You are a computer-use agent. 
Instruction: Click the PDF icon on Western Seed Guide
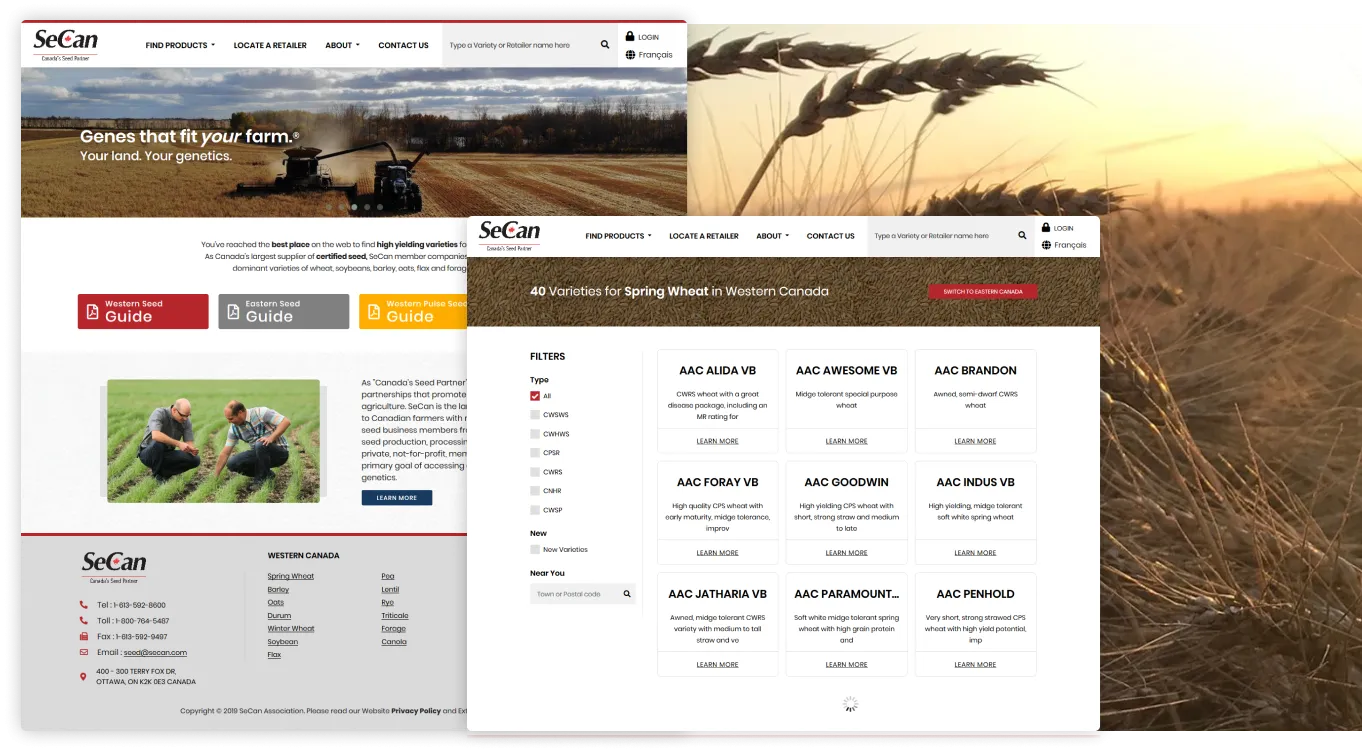click(x=93, y=311)
